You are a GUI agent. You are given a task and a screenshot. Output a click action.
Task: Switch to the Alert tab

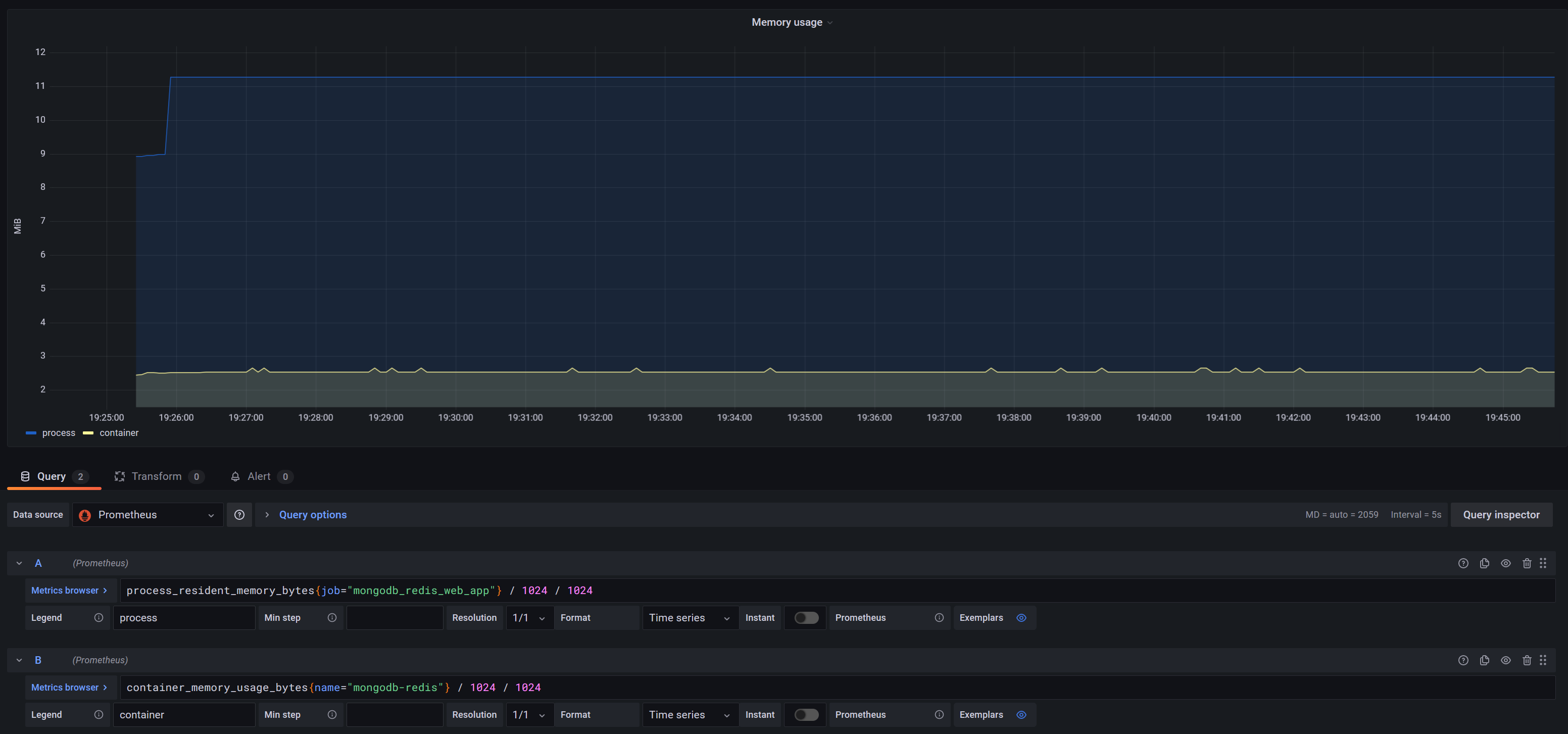click(259, 476)
